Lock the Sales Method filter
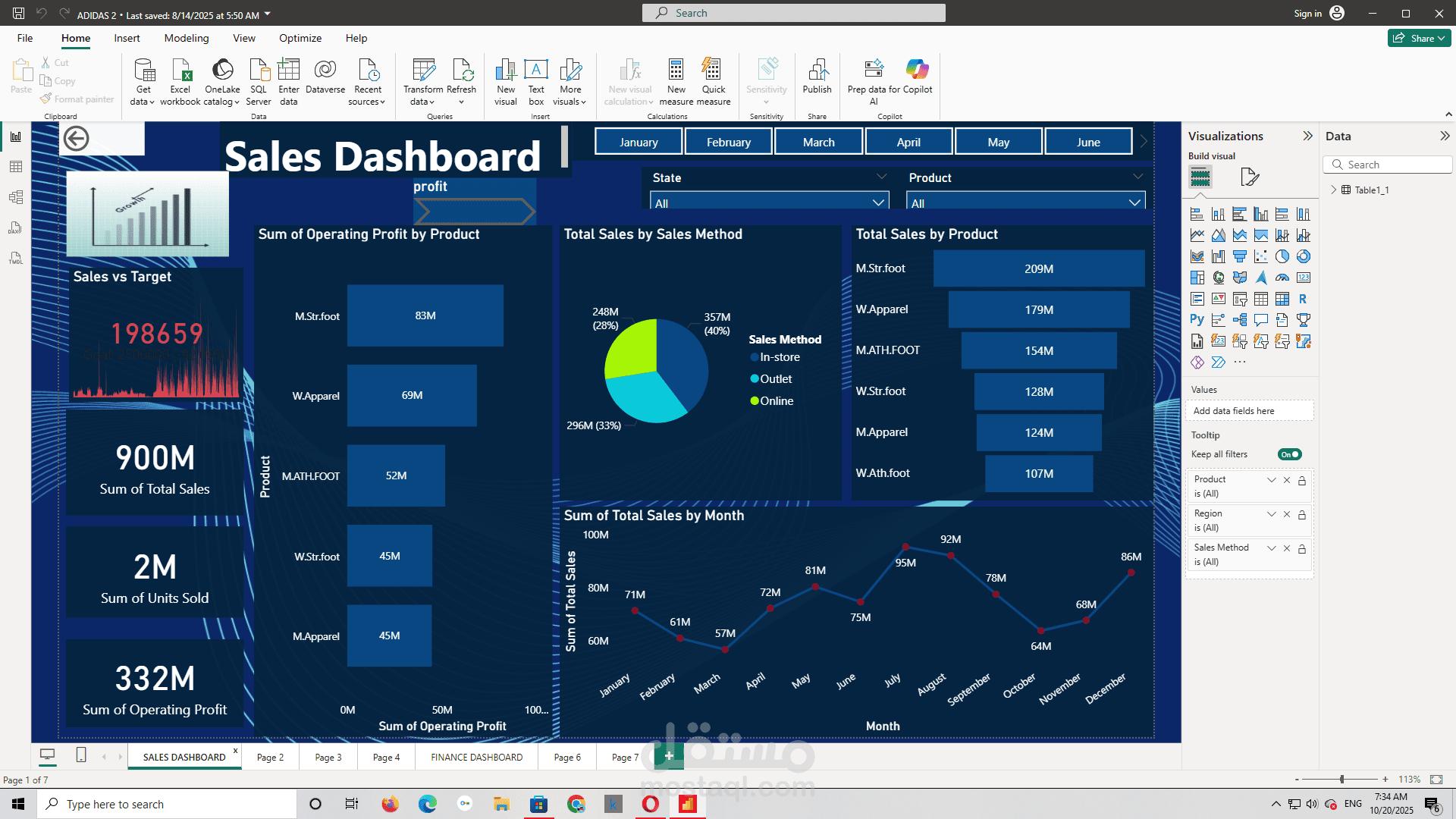The width and height of the screenshot is (1456, 819). point(1302,549)
